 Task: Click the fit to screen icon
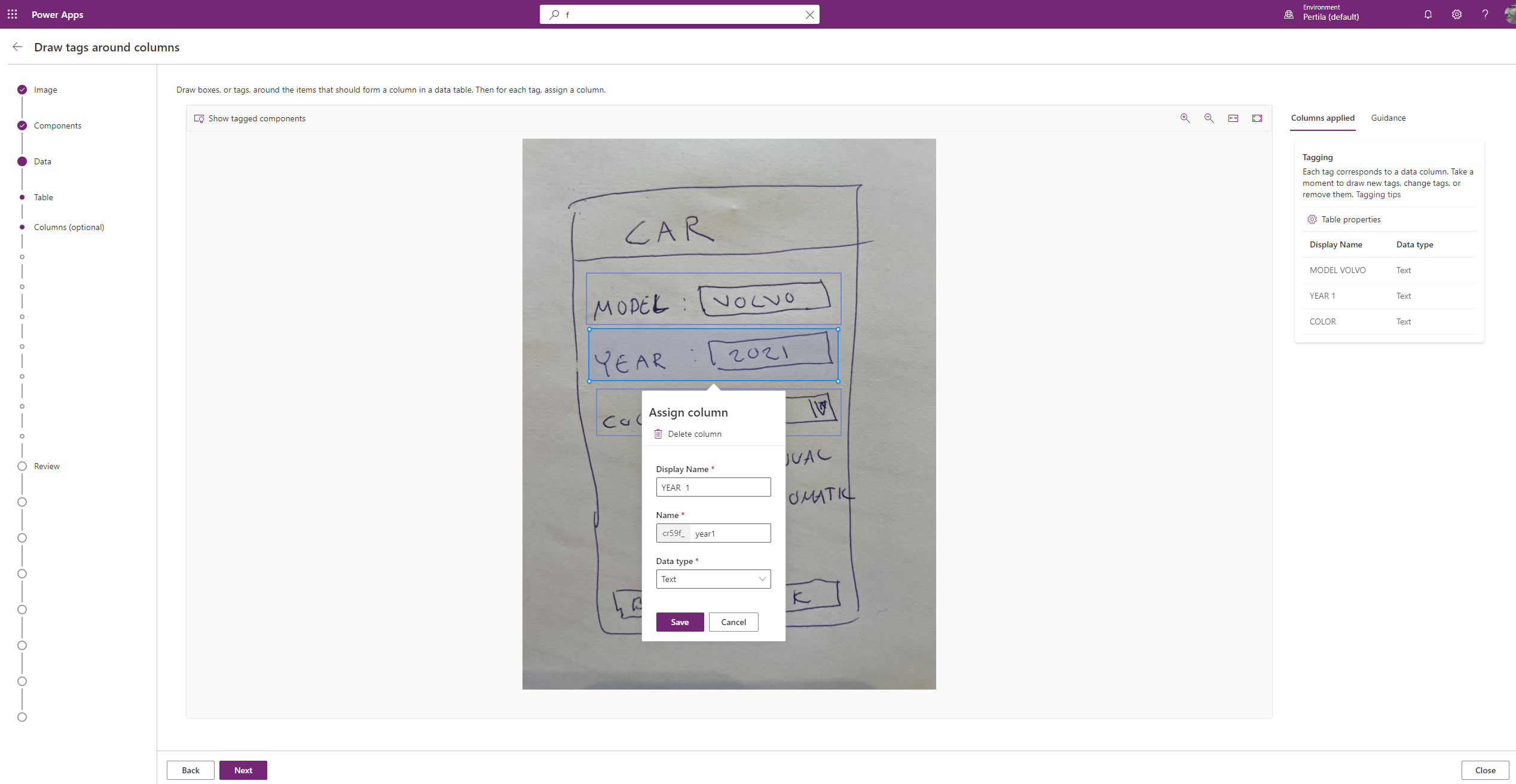(x=1257, y=118)
